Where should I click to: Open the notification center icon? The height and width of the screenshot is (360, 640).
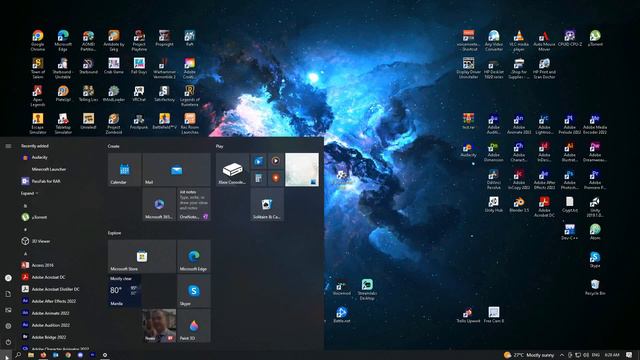[x=629, y=355]
